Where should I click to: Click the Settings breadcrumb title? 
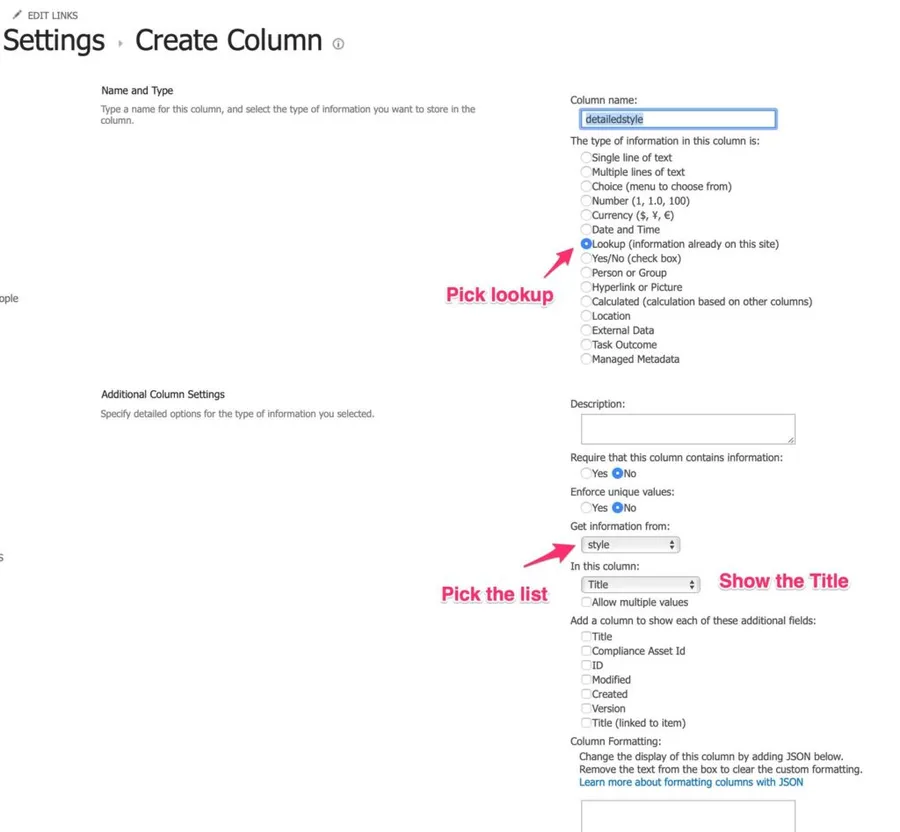pos(54,41)
